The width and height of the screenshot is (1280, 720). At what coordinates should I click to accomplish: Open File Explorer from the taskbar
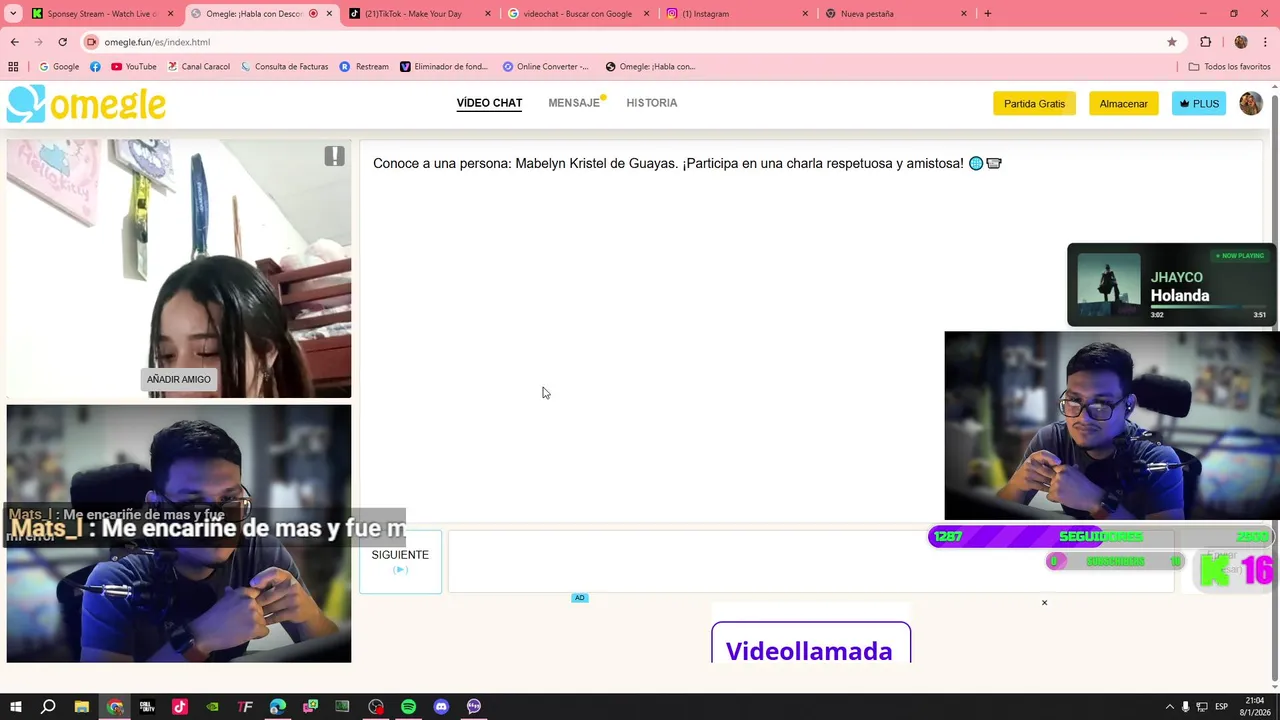pos(82,707)
